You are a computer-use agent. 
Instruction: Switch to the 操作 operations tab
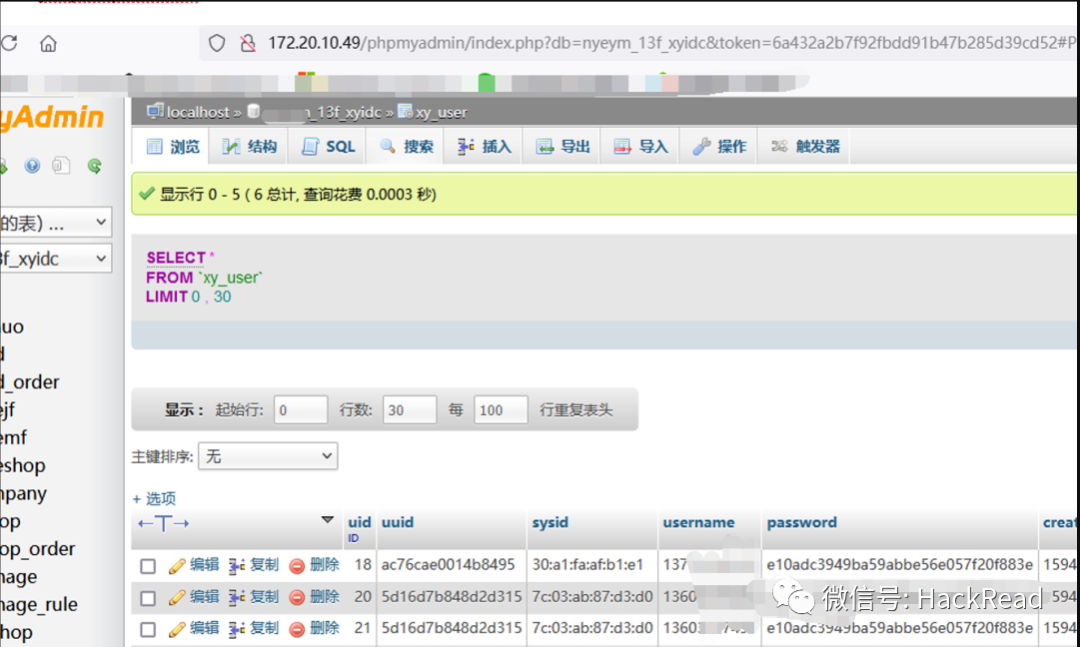pos(719,146)
